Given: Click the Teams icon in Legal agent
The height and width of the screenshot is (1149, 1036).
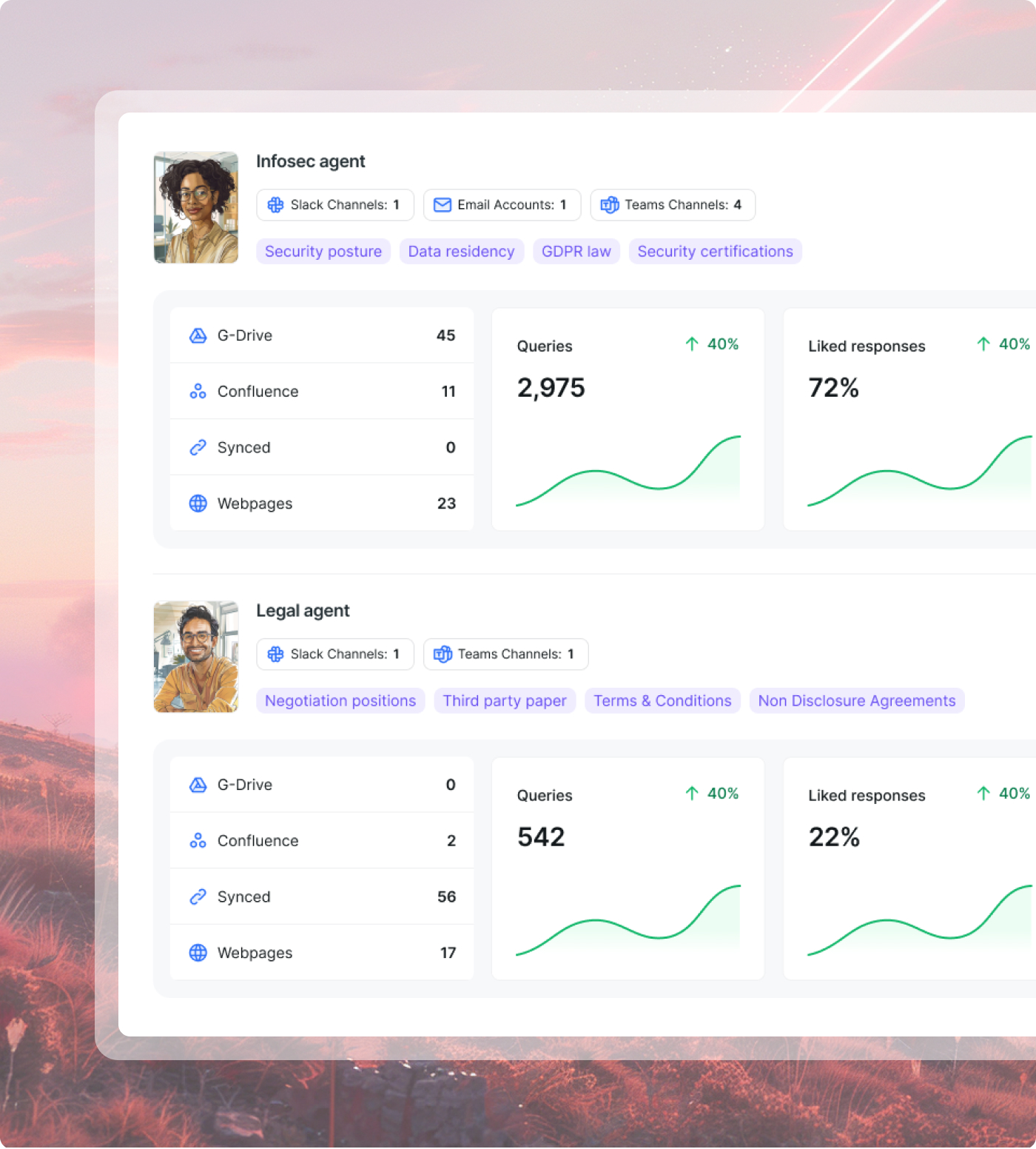Looking at the screenshot, I should pyautogui.click(x=443, y=654).
